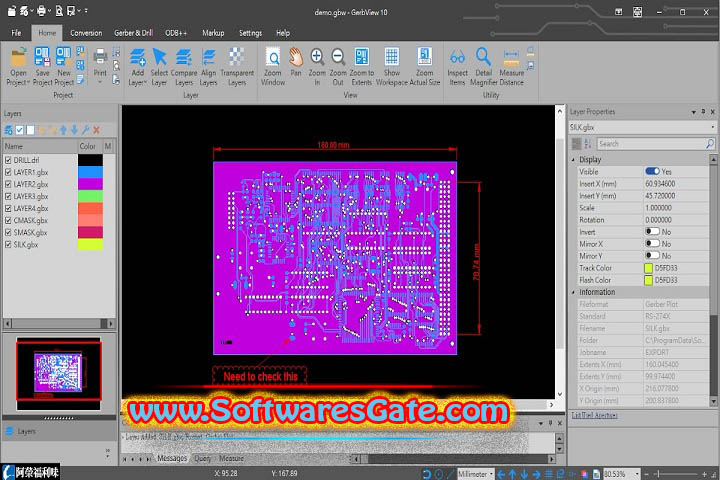Toggle the Visible switch off
The image size is (720, 480).
652,171
